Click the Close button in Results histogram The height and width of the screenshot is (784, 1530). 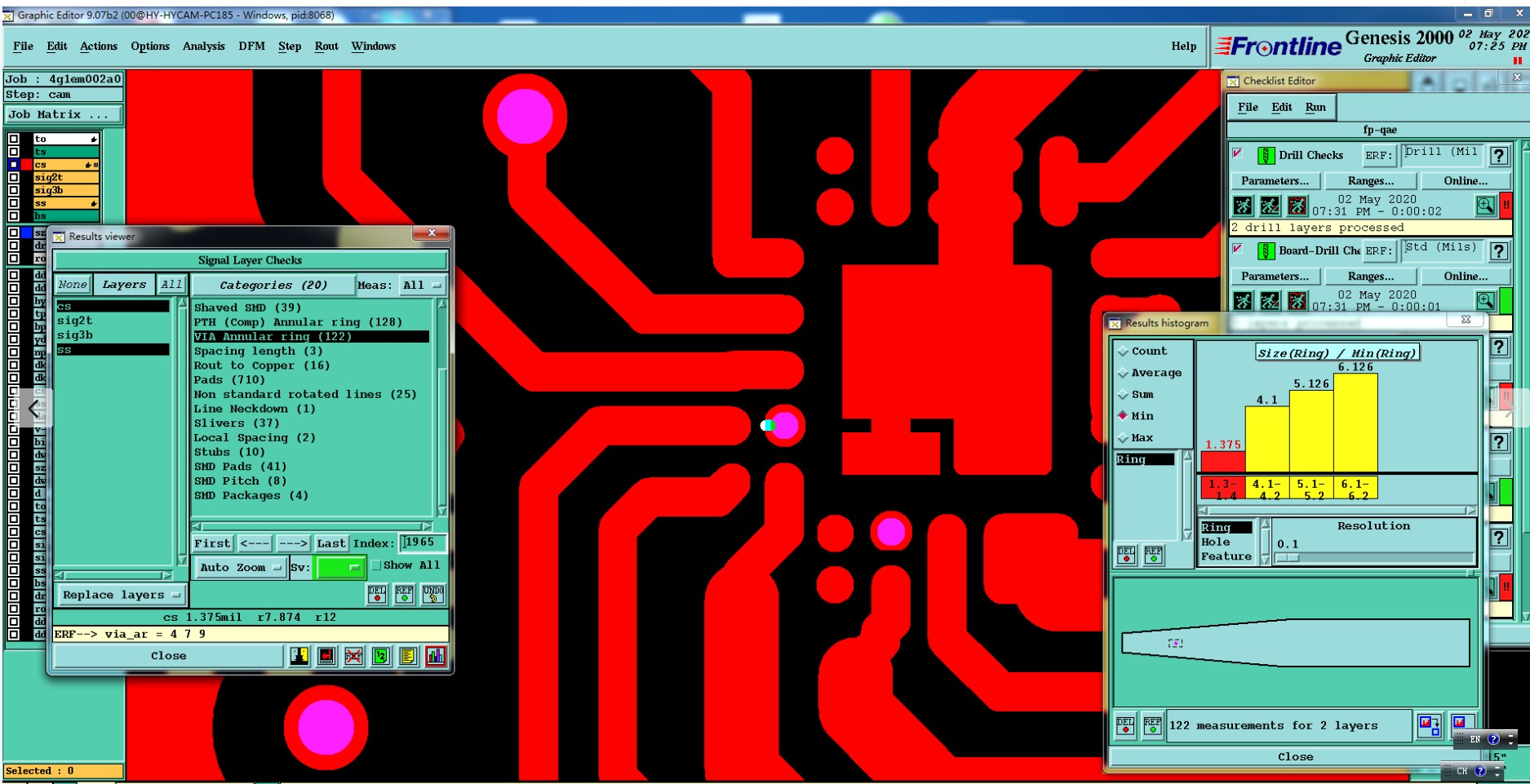click(x=1295, y=756)
